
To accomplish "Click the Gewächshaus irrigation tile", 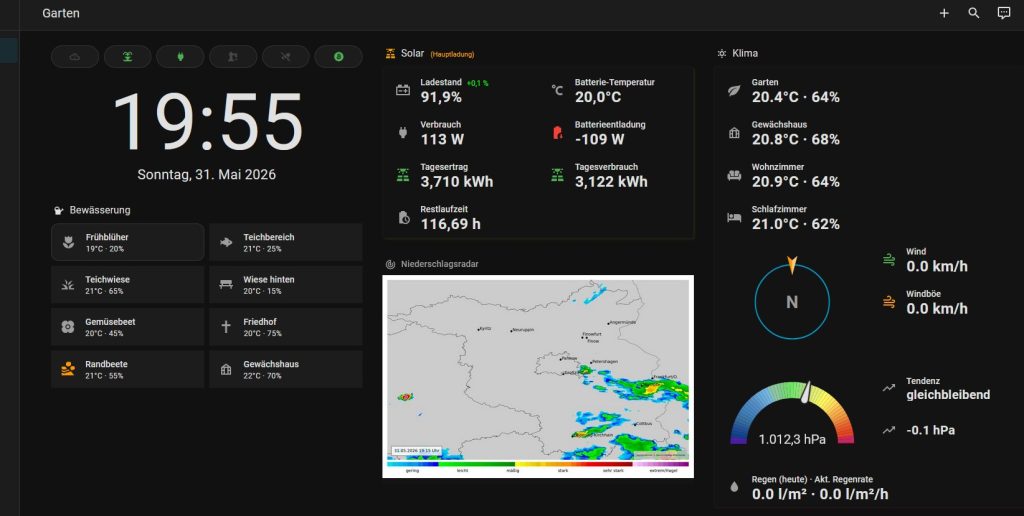I will pos(286,369).
